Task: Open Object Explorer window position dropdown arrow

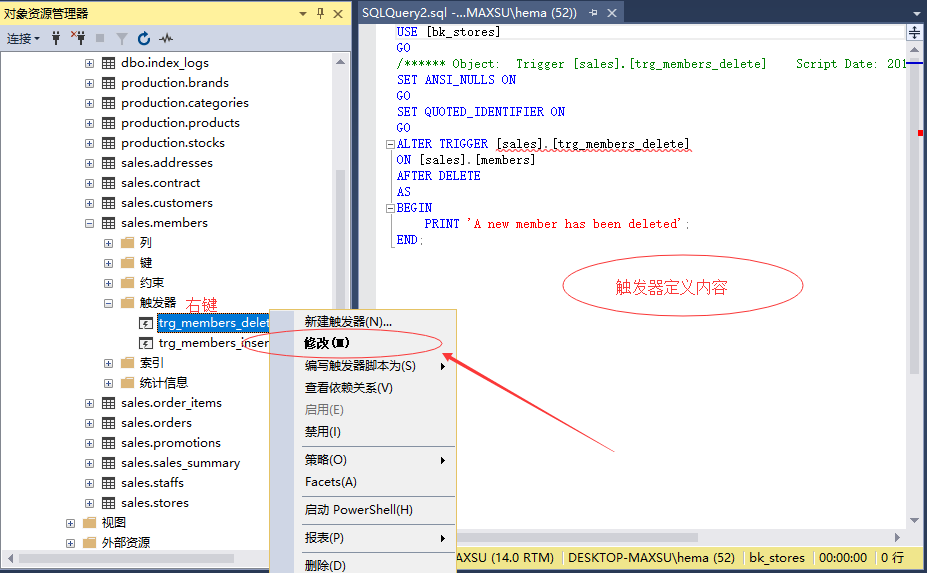Action: click(x=303, y=14)
